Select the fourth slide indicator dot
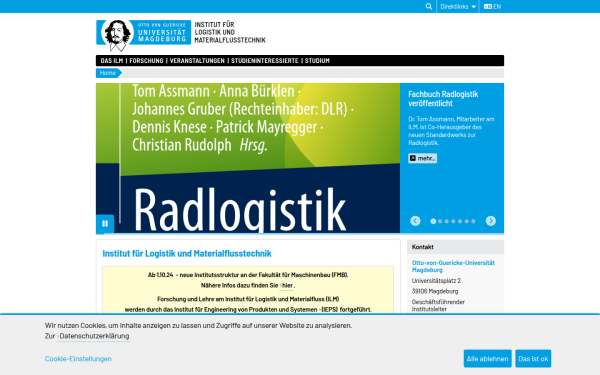 453,221
